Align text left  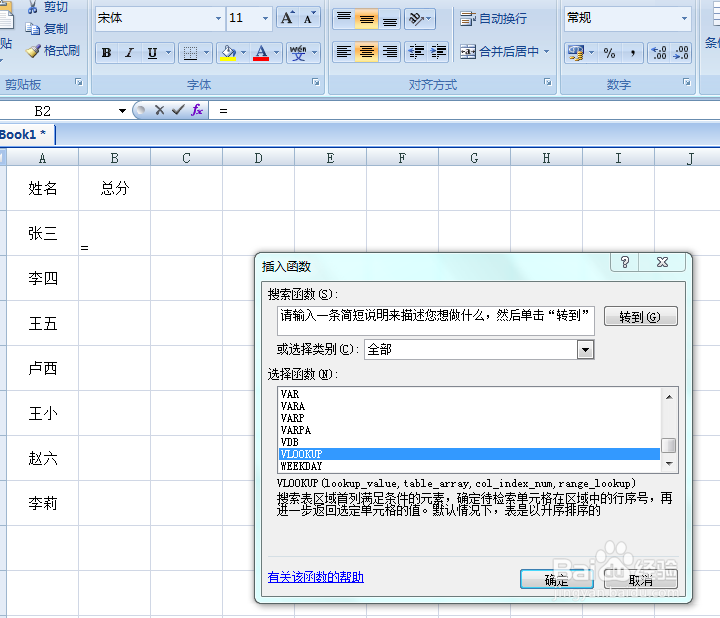[x=343, y=51]
